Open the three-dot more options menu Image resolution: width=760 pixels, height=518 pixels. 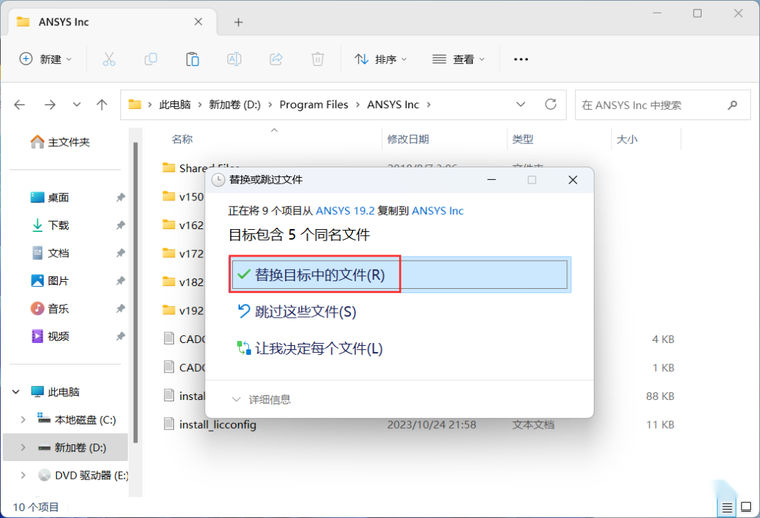point(521,59)
